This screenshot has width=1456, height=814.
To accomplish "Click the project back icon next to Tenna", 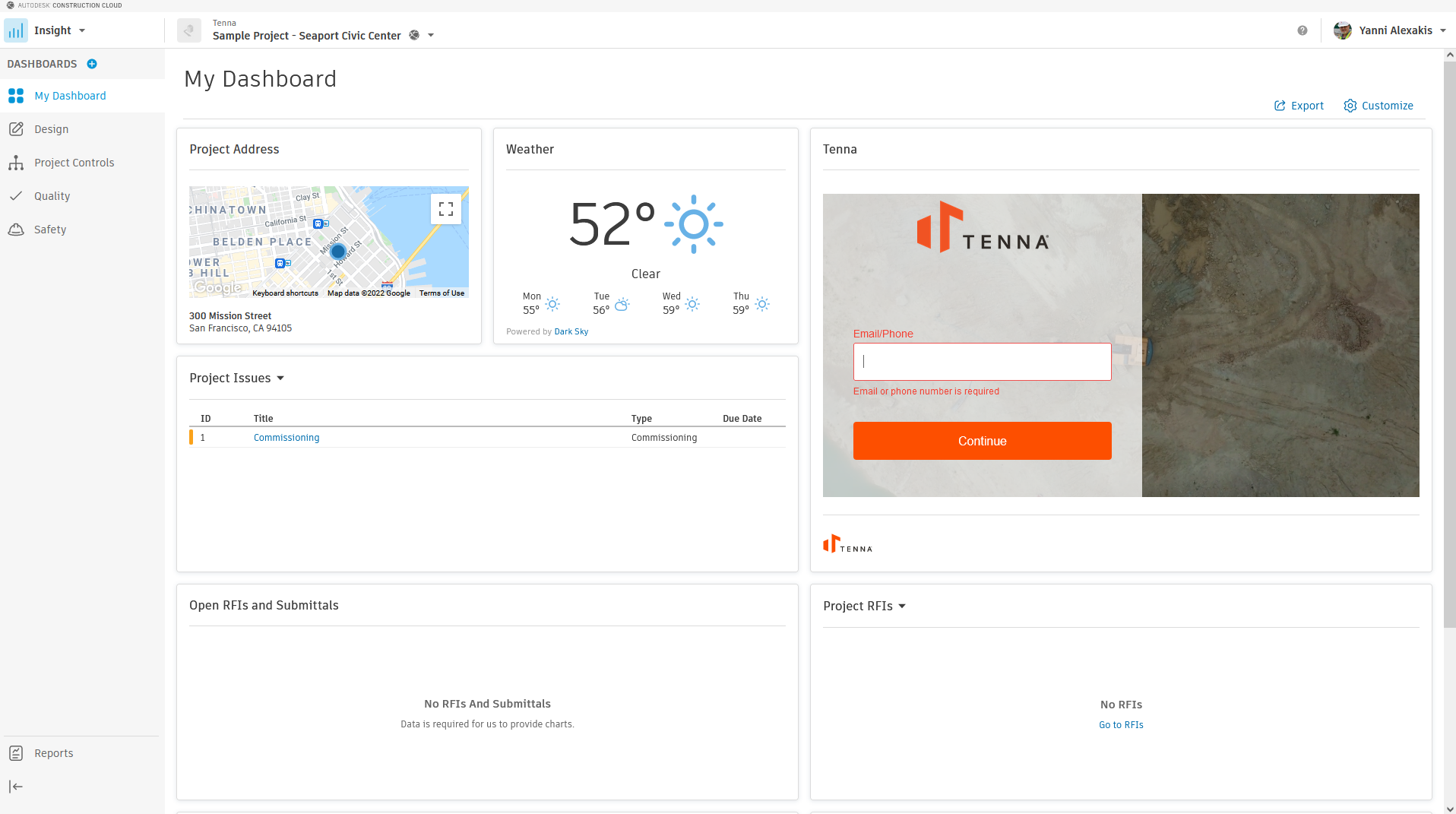I will pos(189,30).
